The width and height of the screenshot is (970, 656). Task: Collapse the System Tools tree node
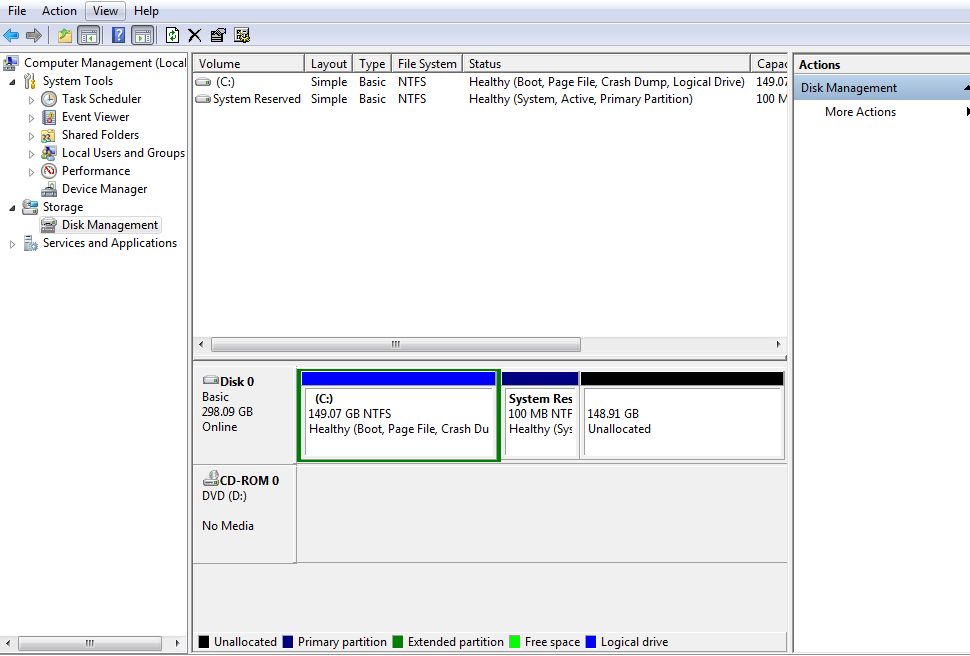(x=12, y=82)
